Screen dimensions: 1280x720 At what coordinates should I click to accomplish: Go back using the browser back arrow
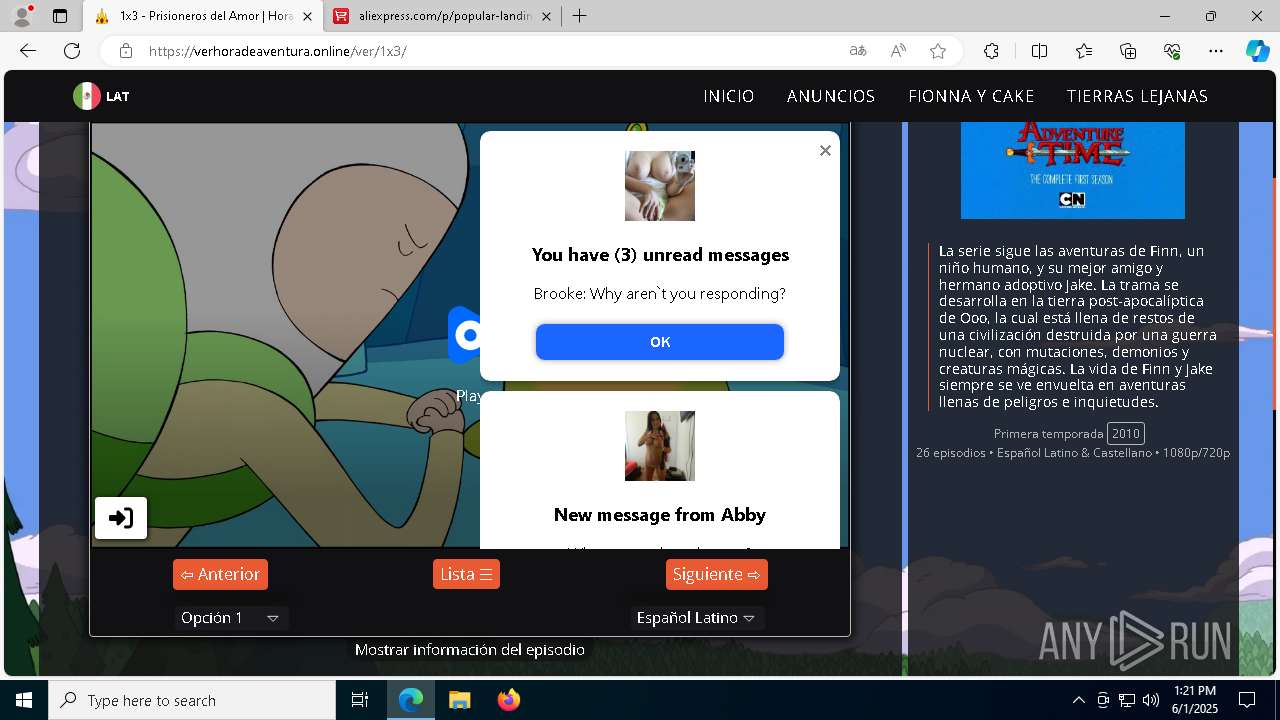tap(28, 51)
